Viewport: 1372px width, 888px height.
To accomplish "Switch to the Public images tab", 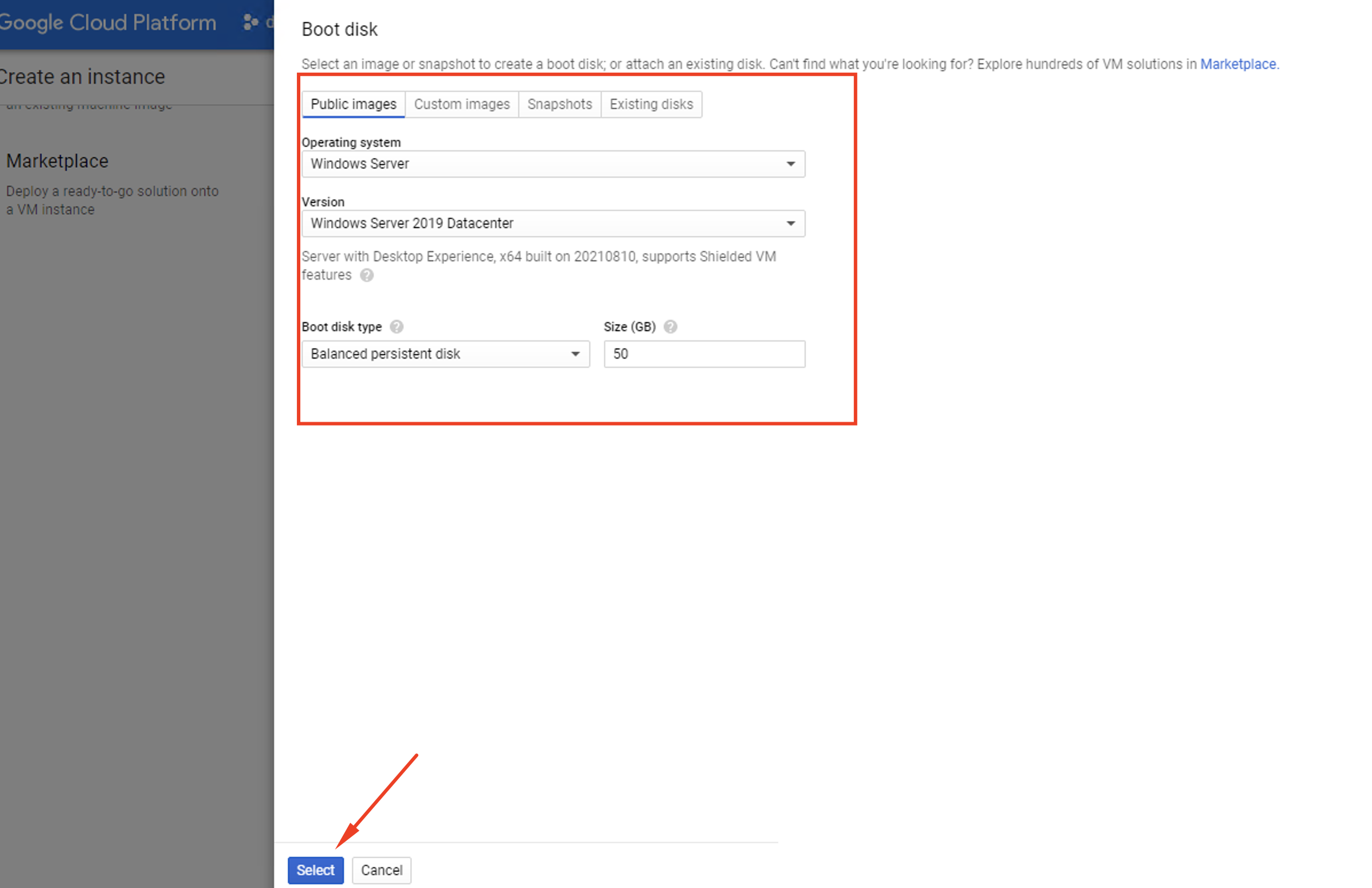I will click(354, 104).
